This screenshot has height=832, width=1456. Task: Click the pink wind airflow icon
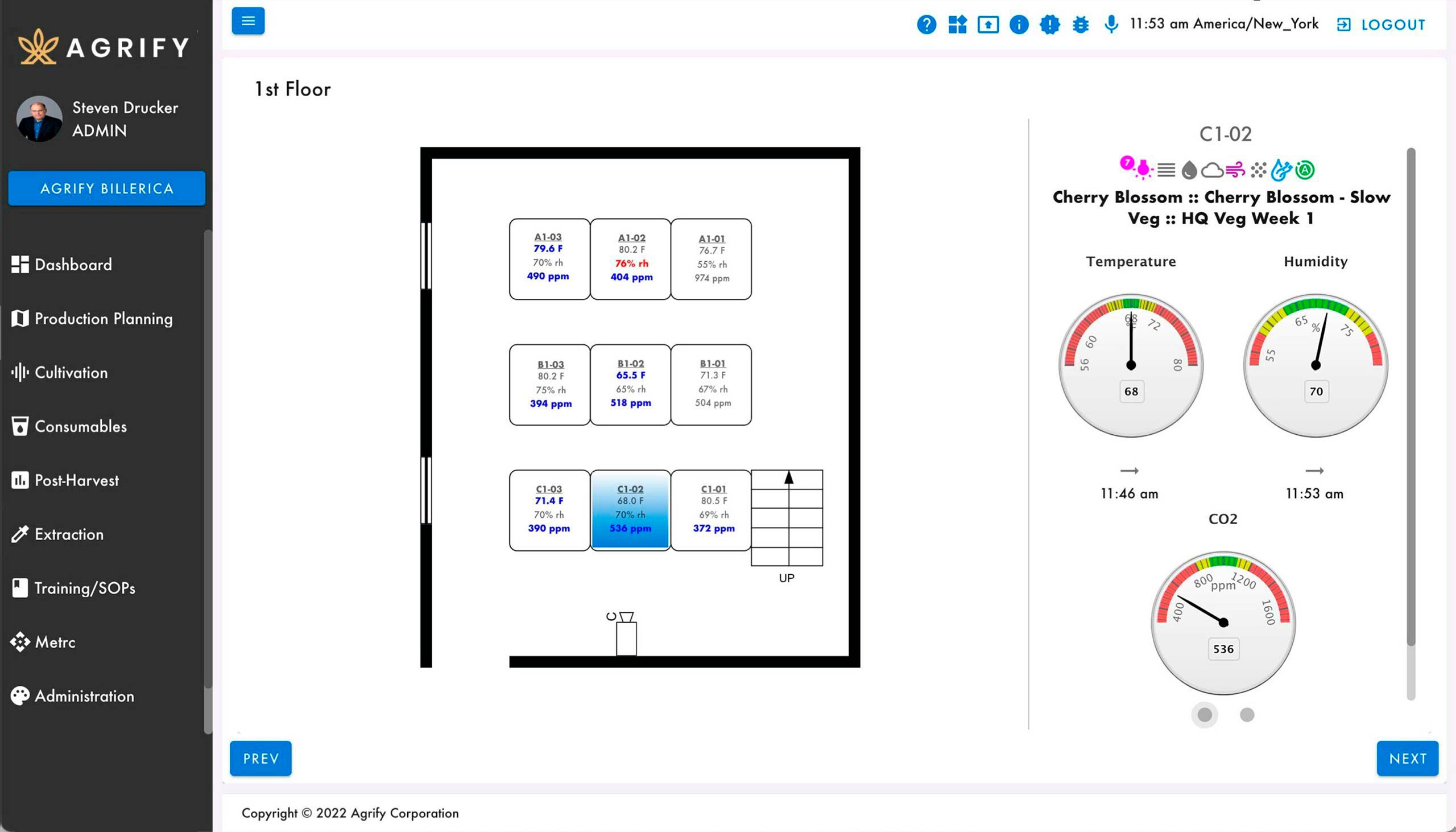point(1235,170)
